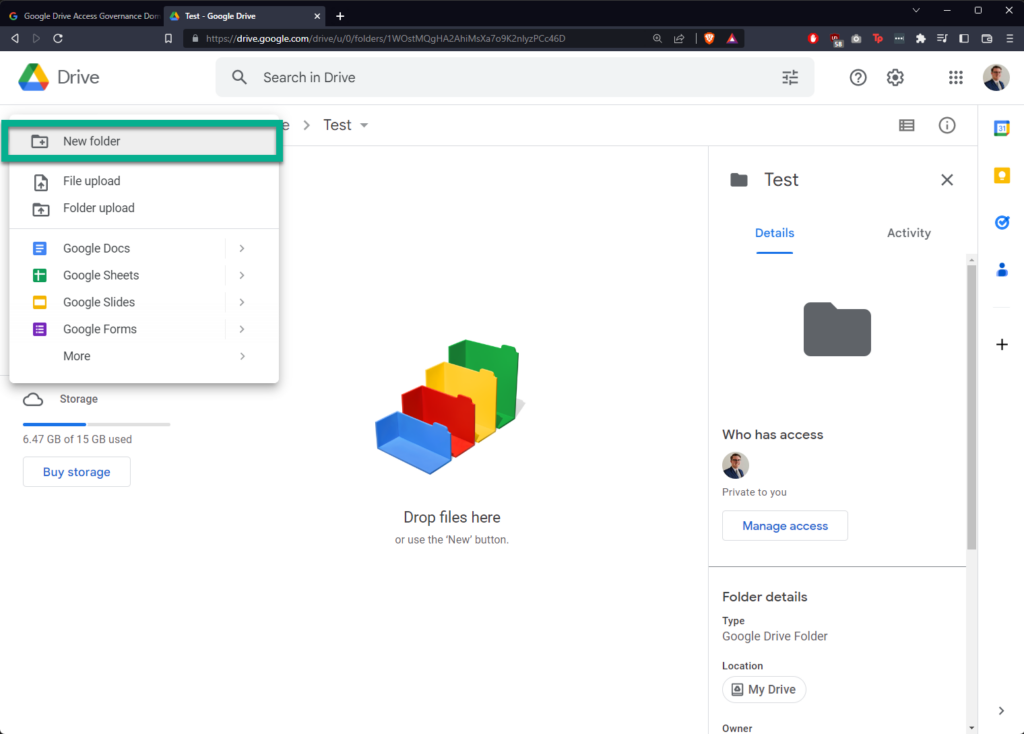Click the Manage access button

point(785,526)
